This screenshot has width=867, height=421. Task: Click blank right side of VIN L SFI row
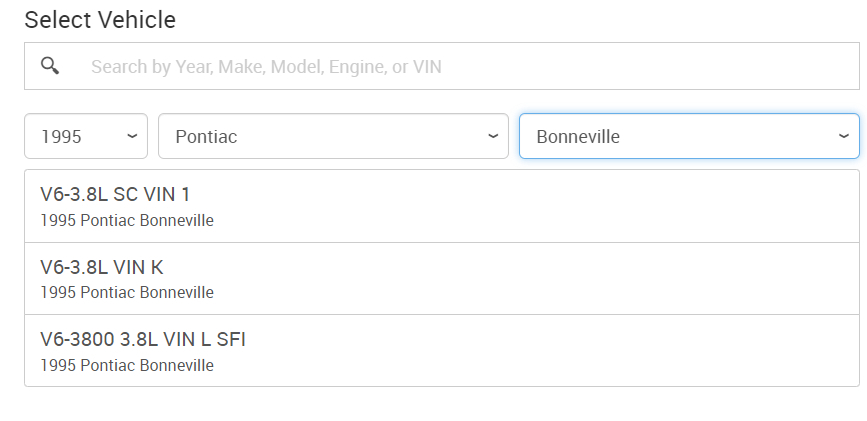tap(650, 351)
